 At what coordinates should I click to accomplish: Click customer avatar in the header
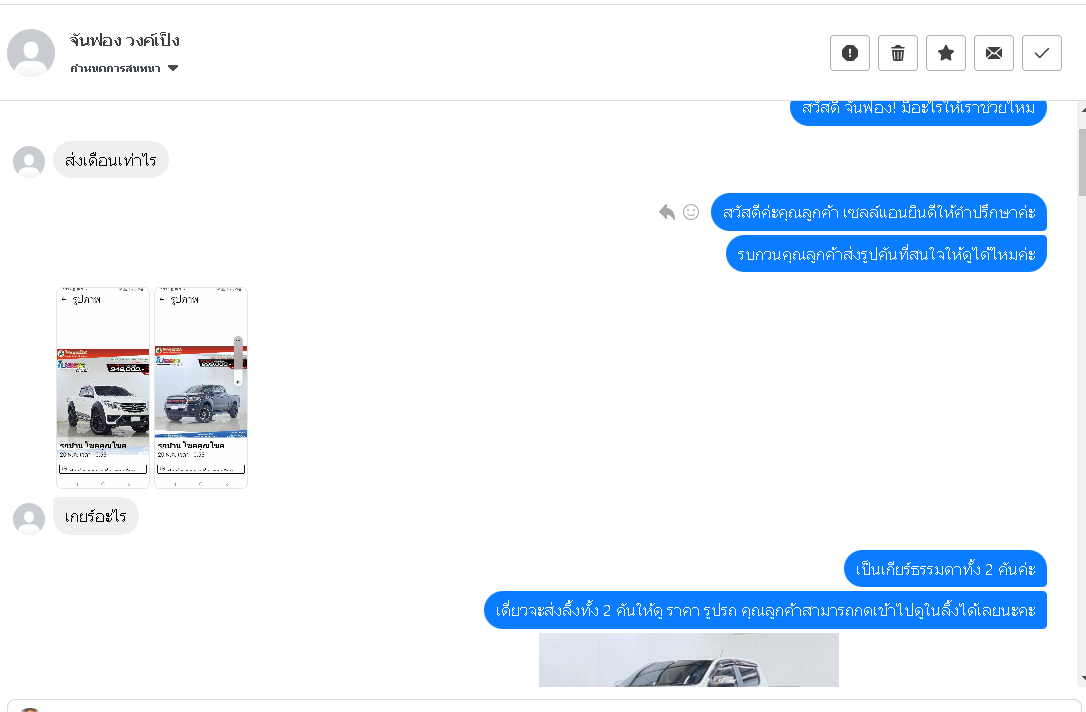(x=31, y=53)
